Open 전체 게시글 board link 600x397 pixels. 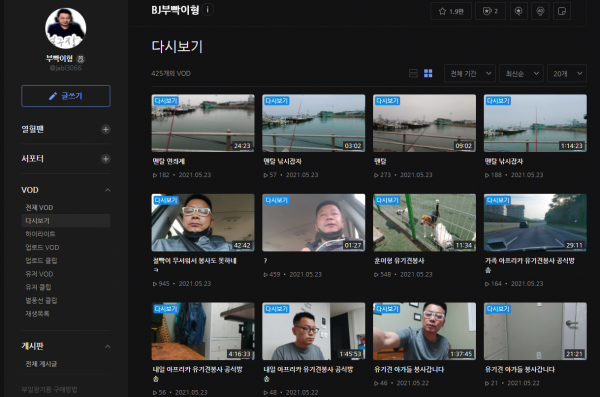[x=41, y=364]
